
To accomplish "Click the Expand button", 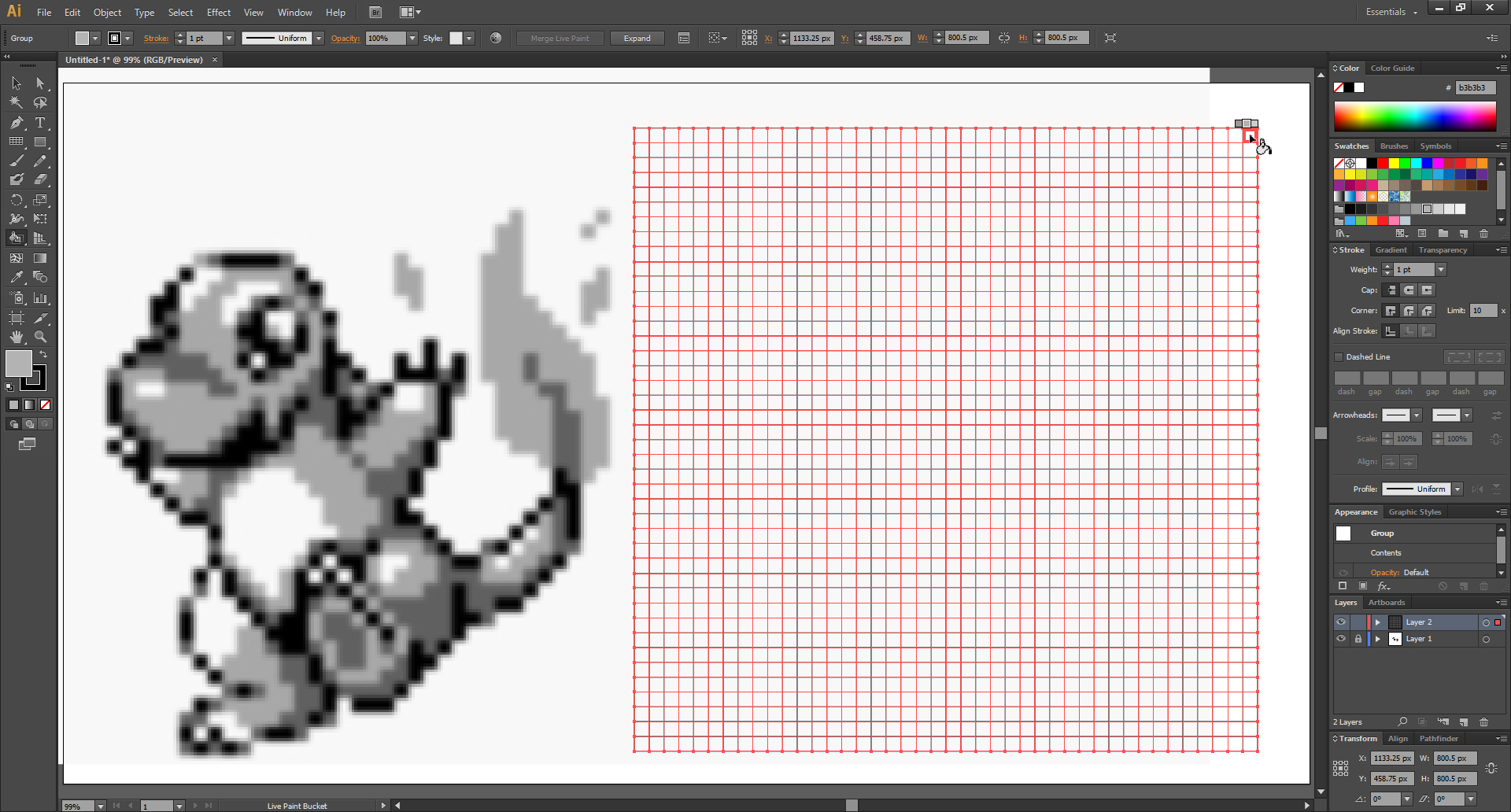I will click(x=637, y=38).
